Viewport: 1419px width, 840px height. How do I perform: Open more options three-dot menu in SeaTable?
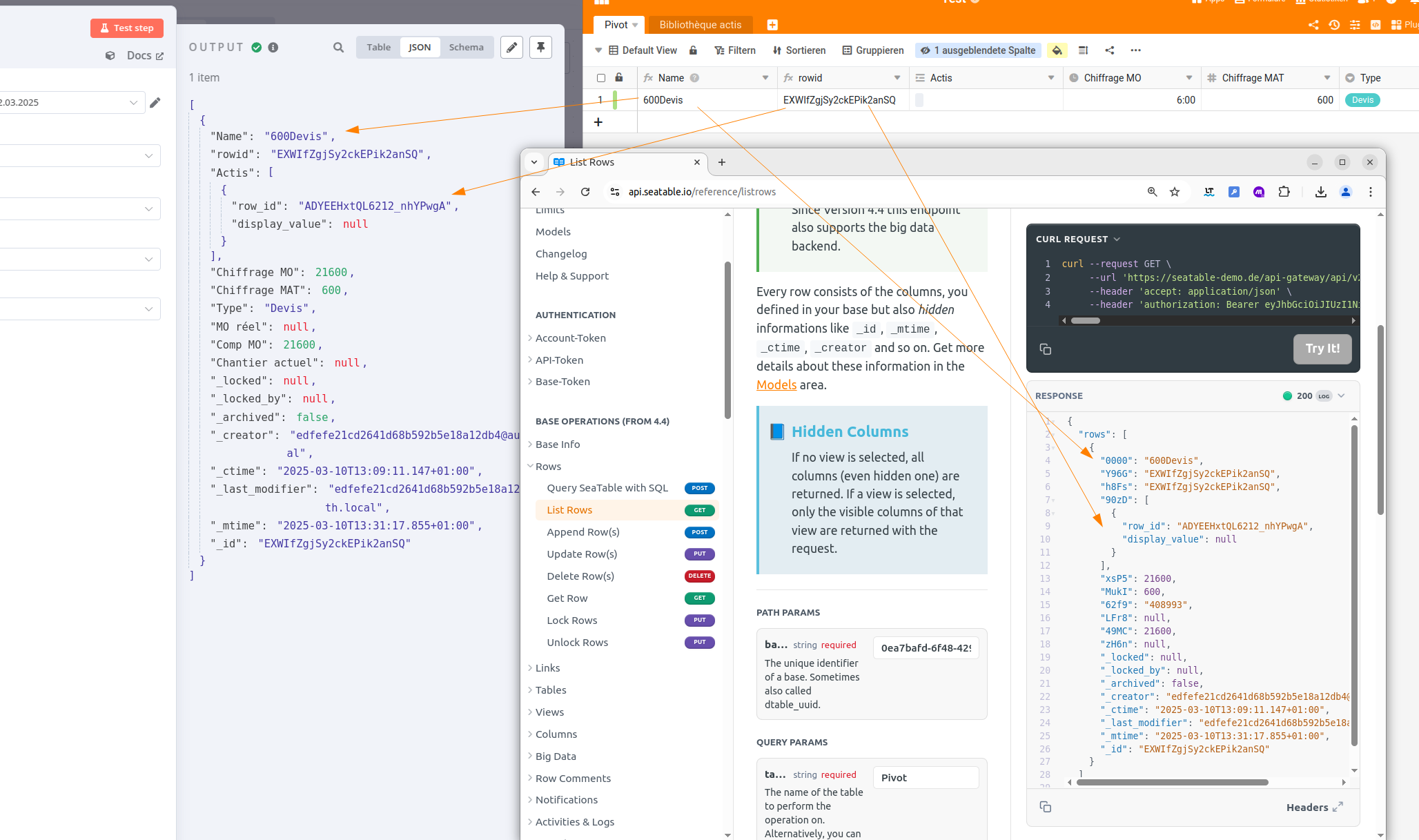1136,50
